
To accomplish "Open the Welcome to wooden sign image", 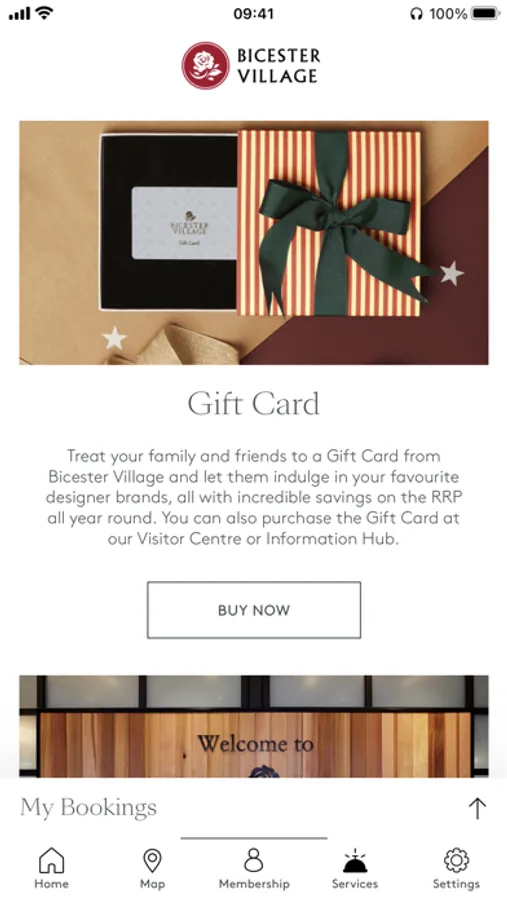I will (254, 726).
